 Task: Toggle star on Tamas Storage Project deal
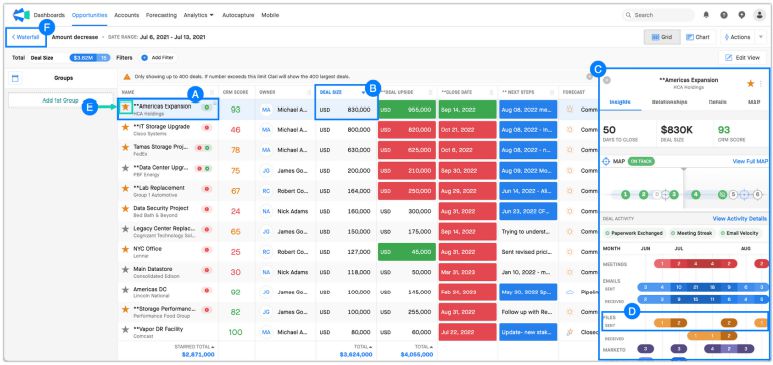coord(125,147)
